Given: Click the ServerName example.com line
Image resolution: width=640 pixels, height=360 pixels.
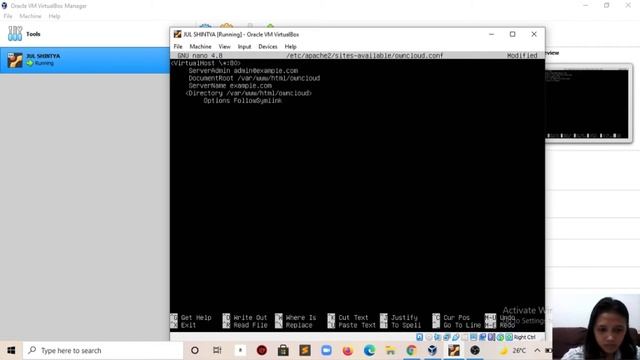Looking at the screenshot, I should coord(230,86).
